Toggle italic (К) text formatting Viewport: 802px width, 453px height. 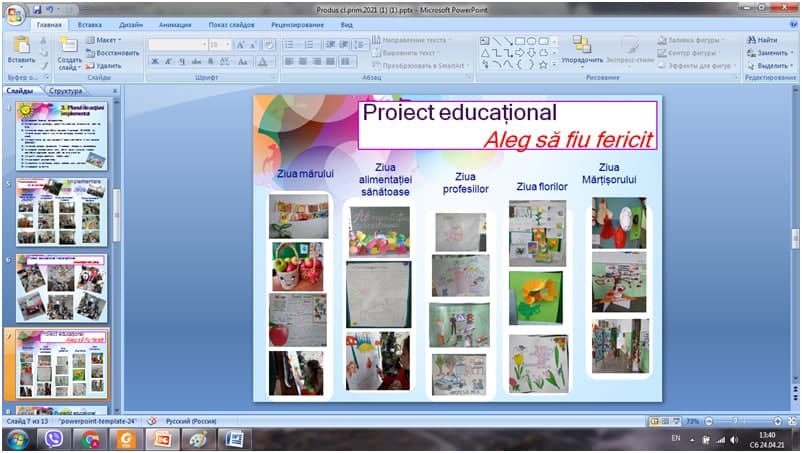pos(169,62)
